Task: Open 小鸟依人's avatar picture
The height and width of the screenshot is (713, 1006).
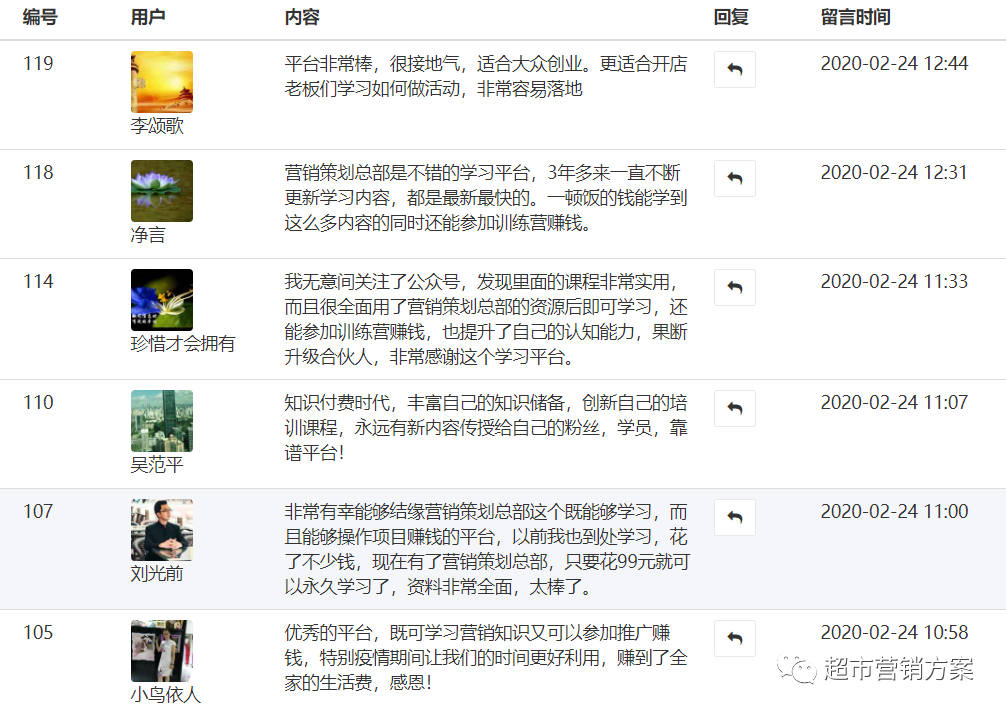Action: tap(162, 651)
